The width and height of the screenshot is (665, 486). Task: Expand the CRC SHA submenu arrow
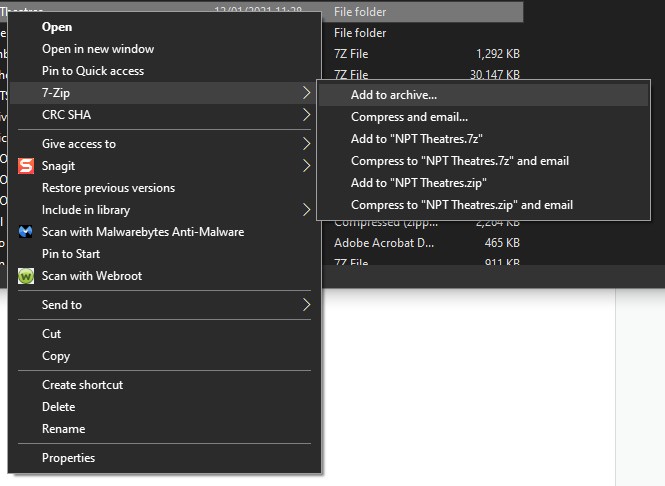click(306, 115)
